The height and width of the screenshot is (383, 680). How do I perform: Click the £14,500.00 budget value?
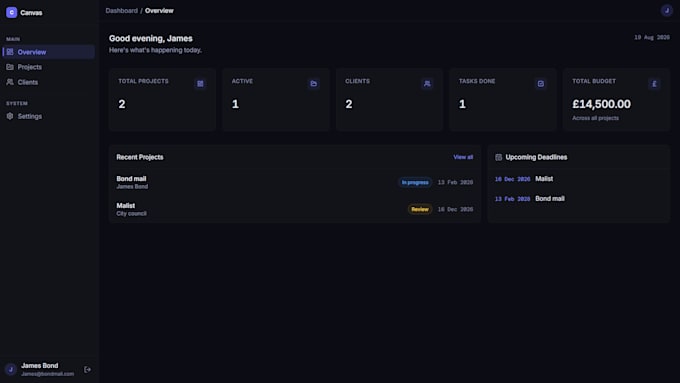click(x=602, y=104)
